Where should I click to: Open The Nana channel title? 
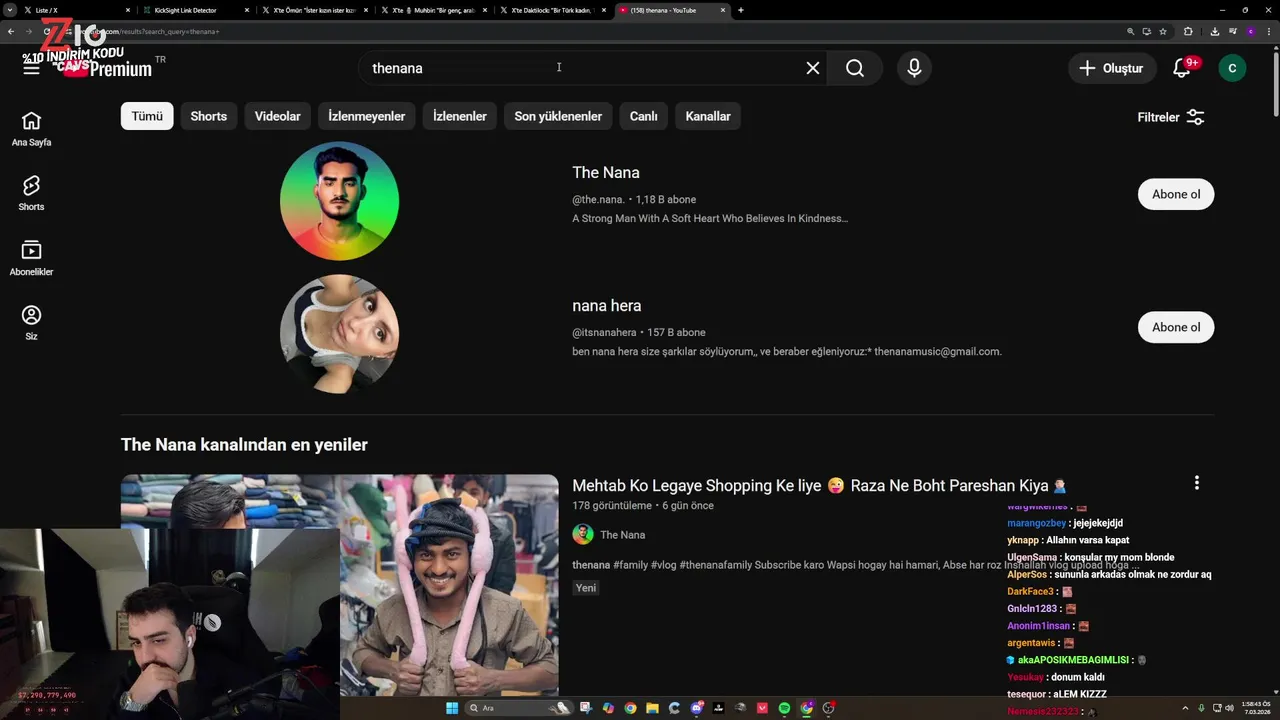[606, 173]
